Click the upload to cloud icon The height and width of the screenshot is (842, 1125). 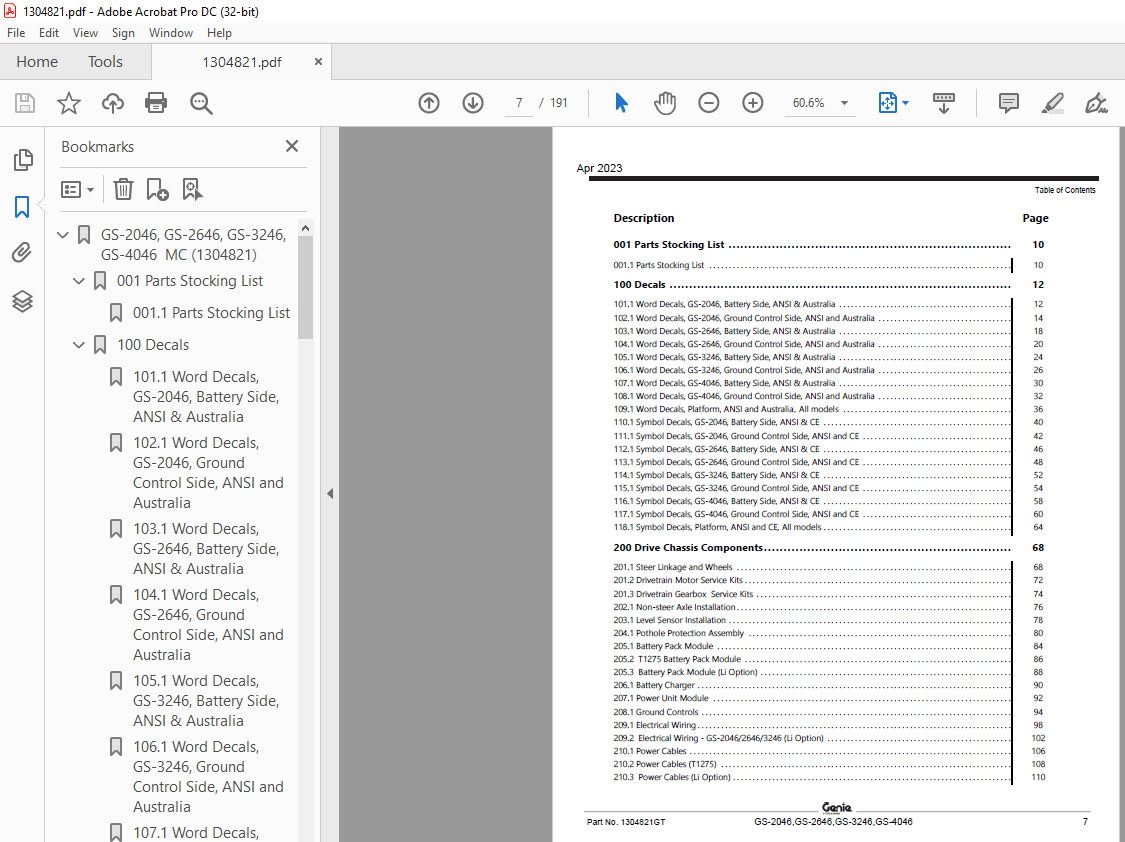pyautogui.click(x=113, y=103)
